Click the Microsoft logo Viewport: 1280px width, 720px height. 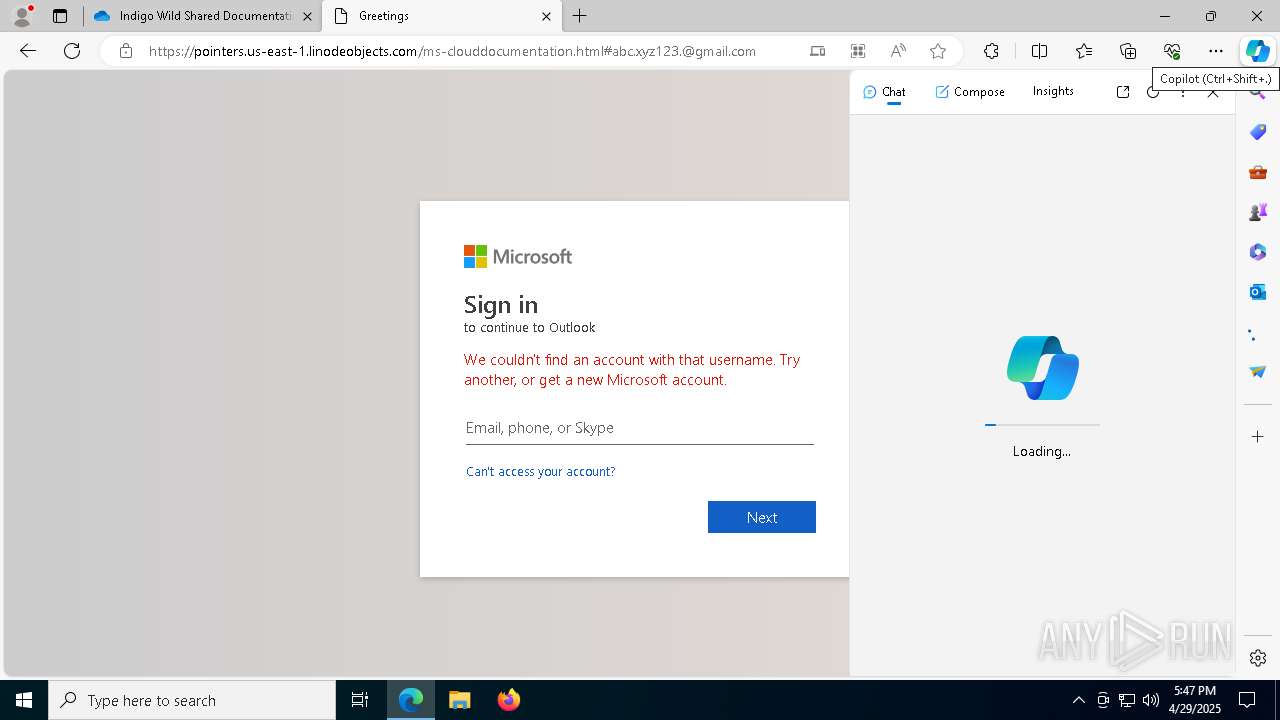(518, 257)
